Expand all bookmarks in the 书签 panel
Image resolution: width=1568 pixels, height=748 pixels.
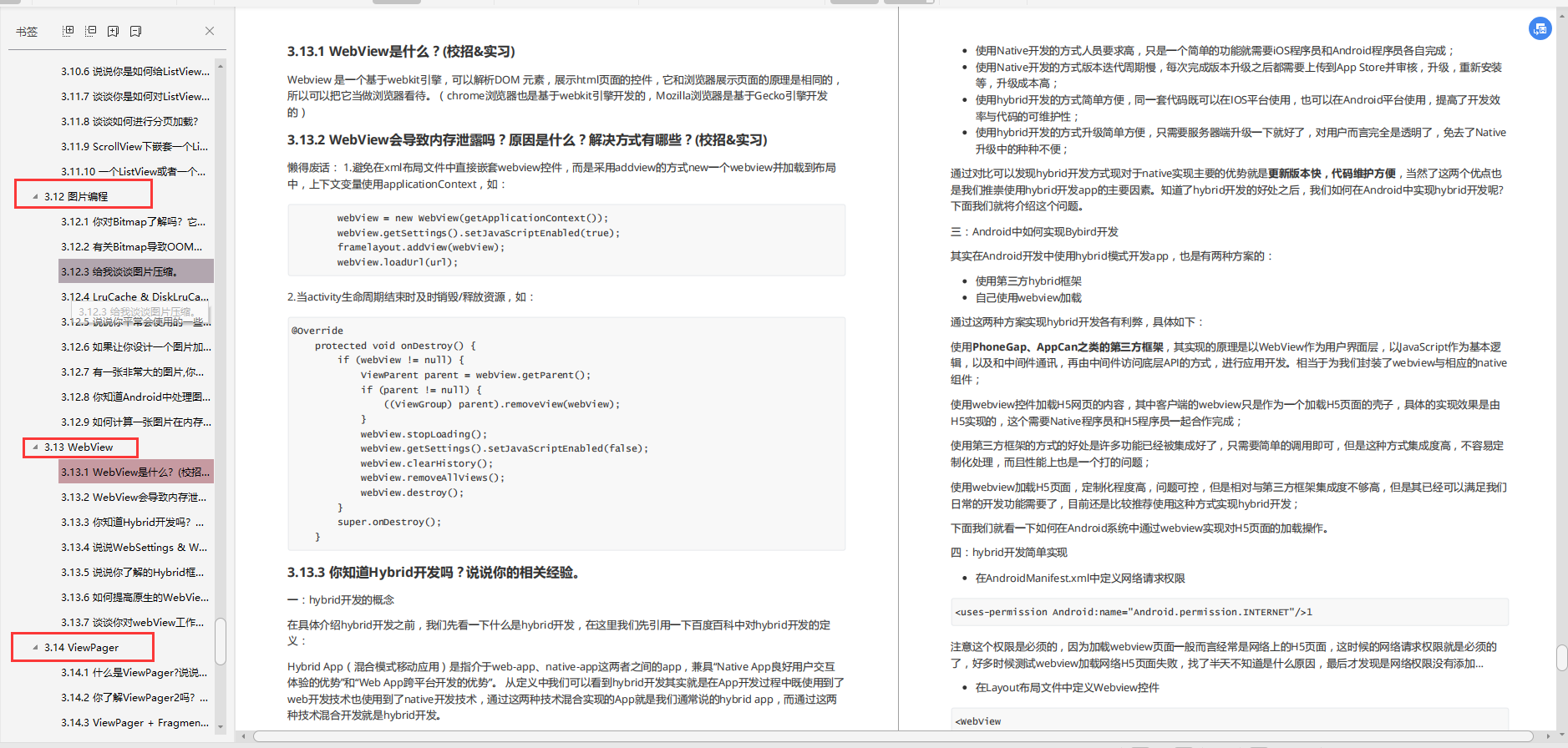click(69, 31)
